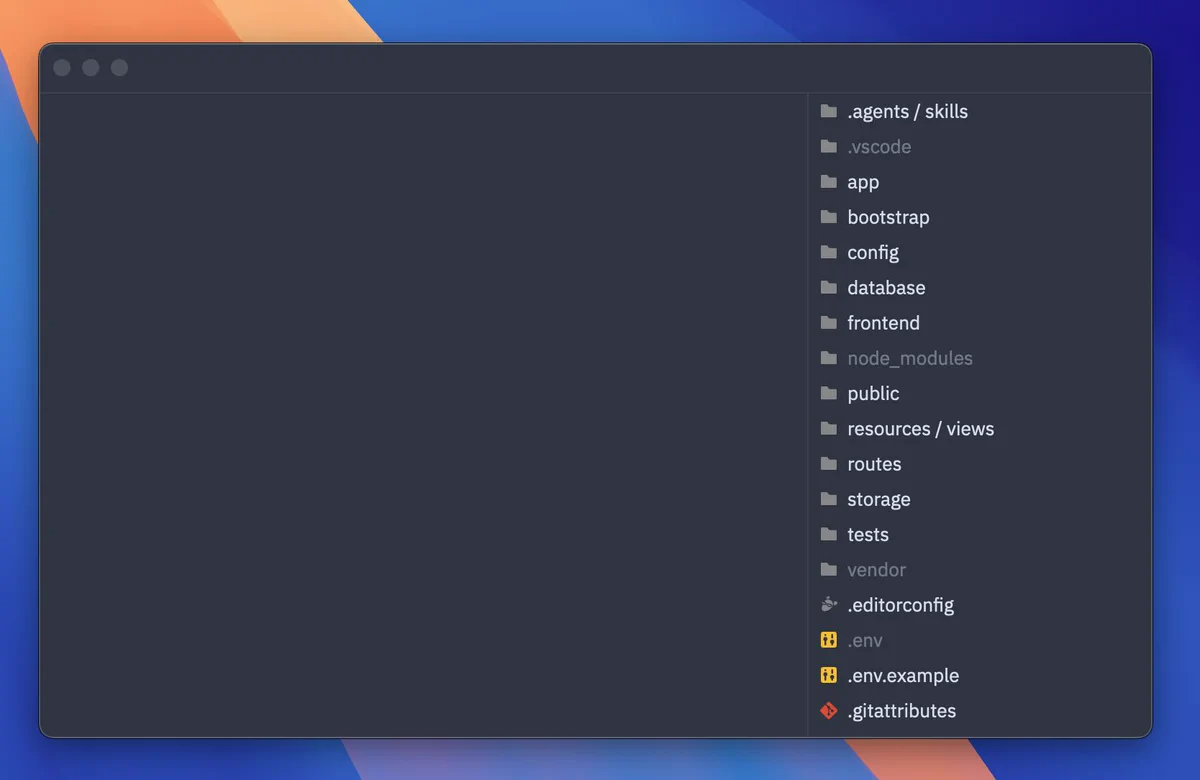Click the tests folder icon
1200x780 pixels.
[x=828, y=534]
